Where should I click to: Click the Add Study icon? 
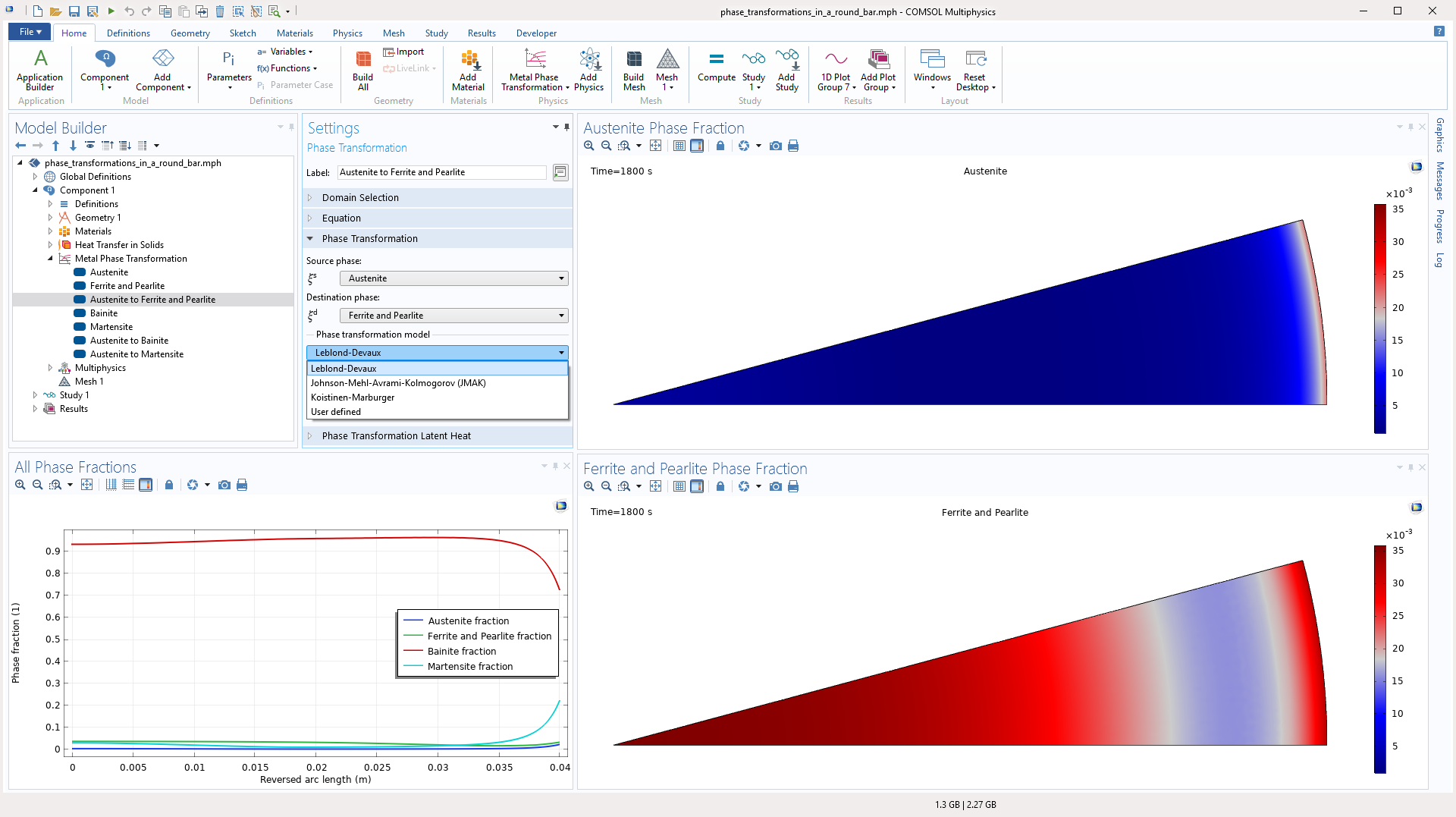(x=786, y=70)
